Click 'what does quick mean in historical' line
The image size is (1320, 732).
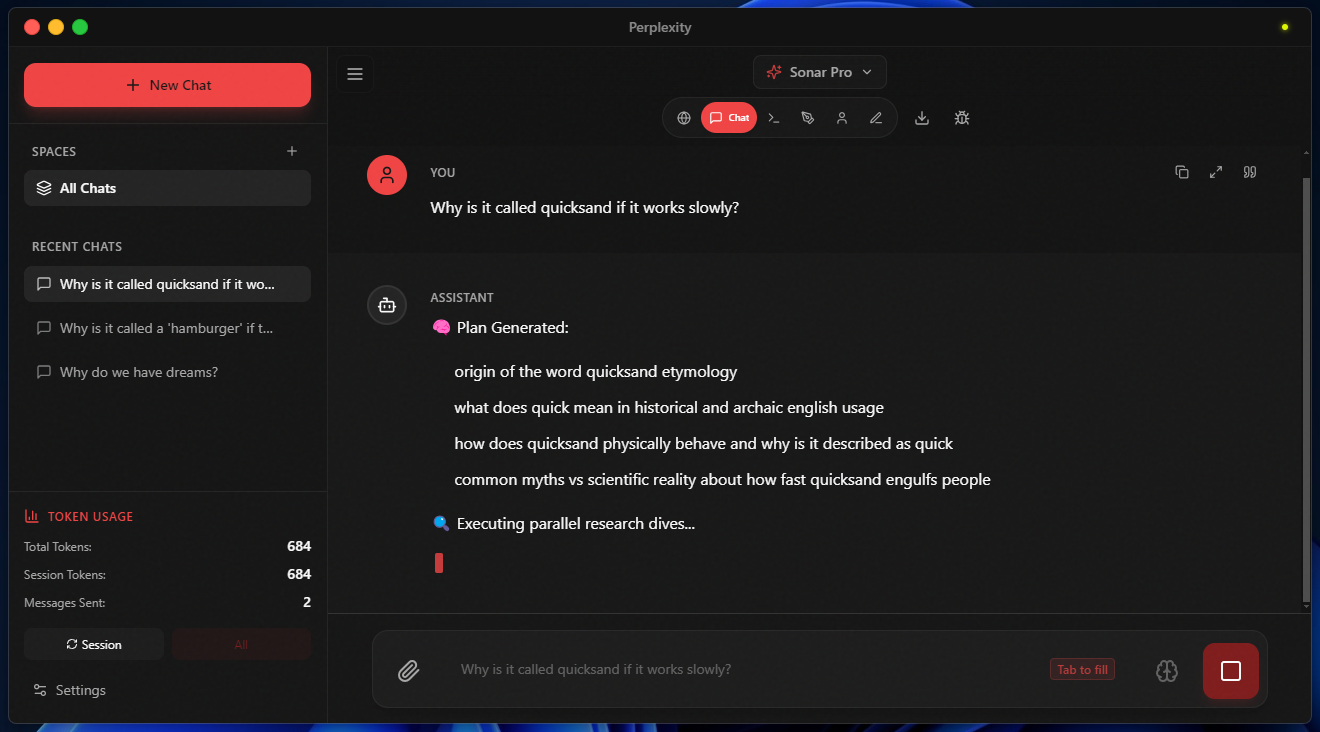pos(669,408)
